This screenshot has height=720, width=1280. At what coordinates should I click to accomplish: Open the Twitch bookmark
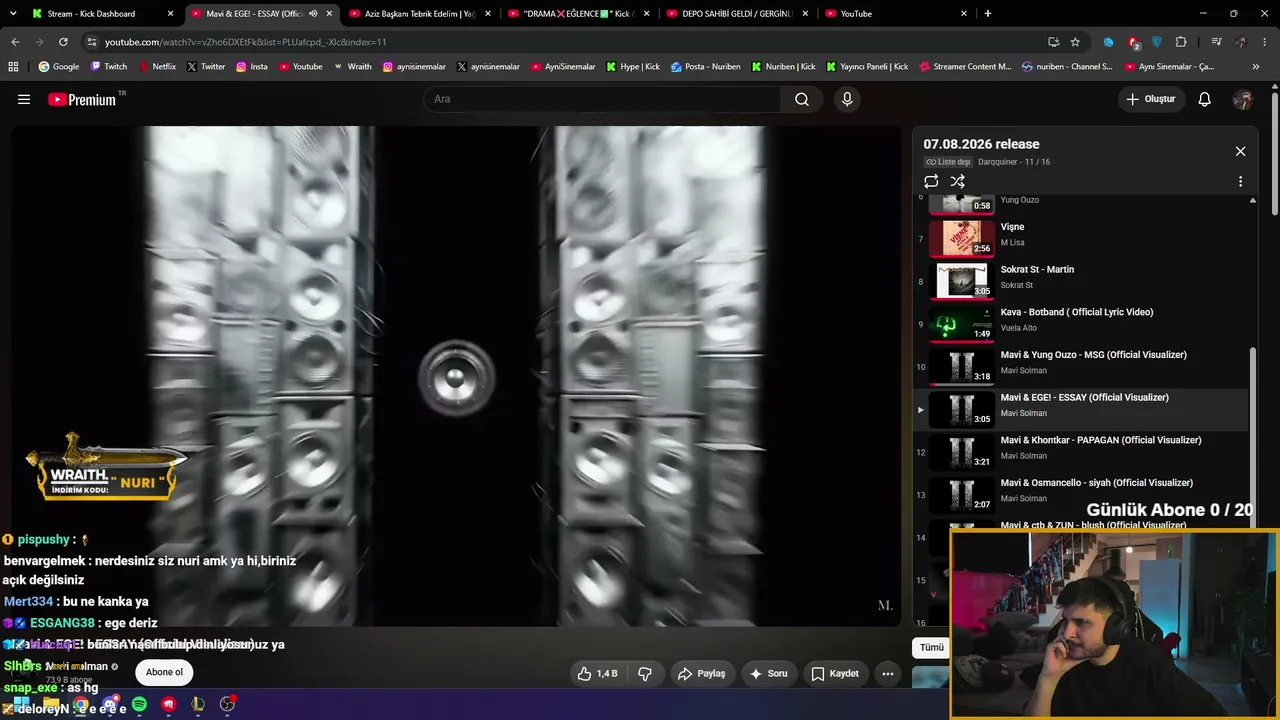click(109, 67)
